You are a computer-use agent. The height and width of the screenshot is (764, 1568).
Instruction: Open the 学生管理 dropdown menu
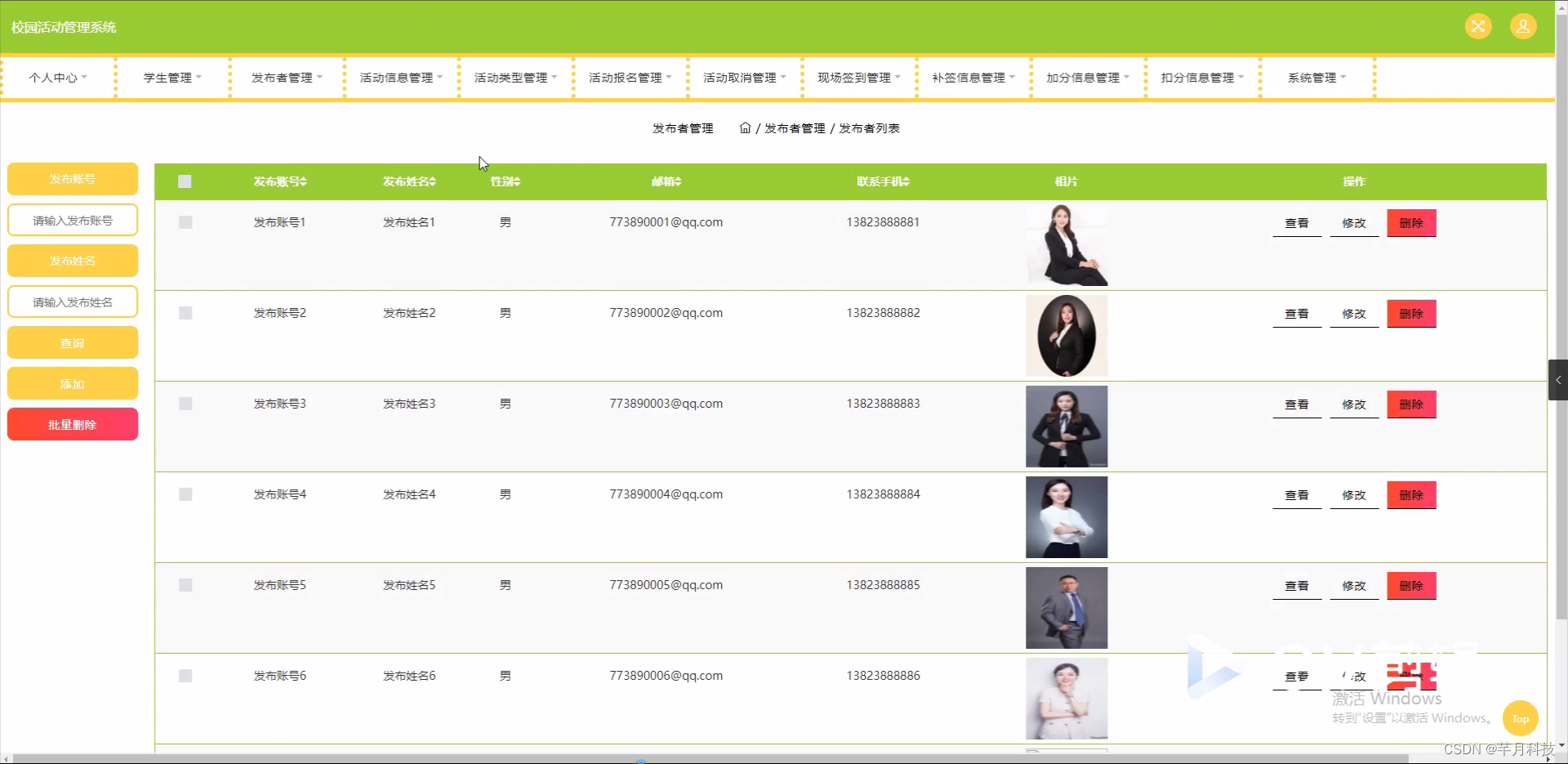[x=171, y=78]
